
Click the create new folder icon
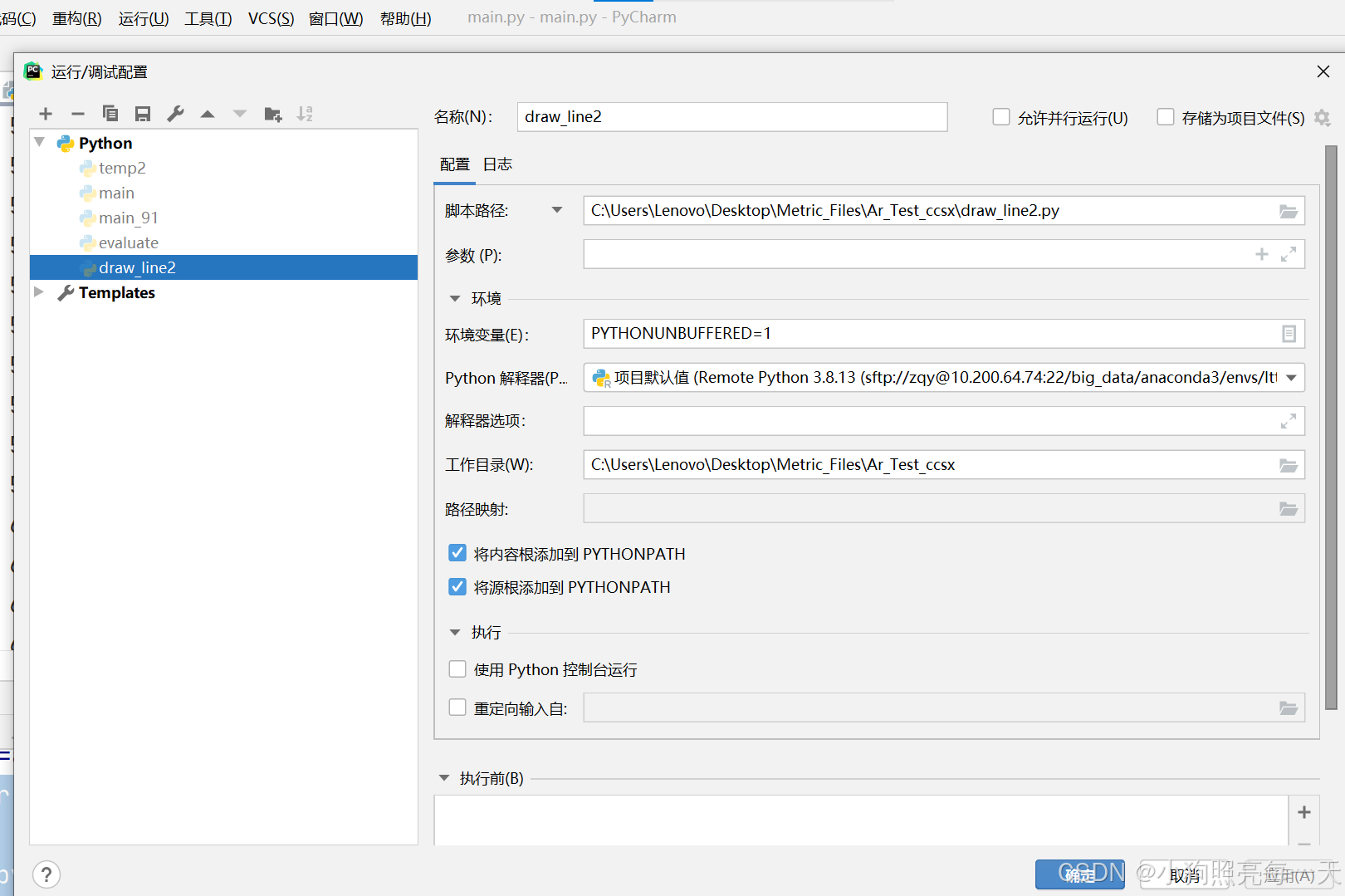click(x=272, y=114)
